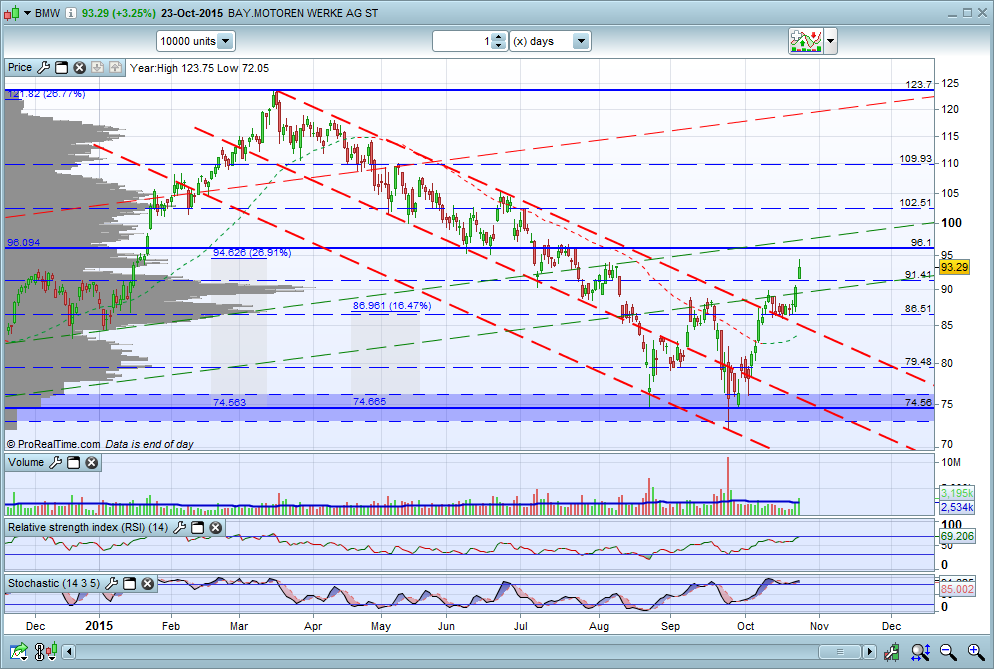Maximize the Stochastic panel
This screenshot has height=669, width=994.
(129, 583)
